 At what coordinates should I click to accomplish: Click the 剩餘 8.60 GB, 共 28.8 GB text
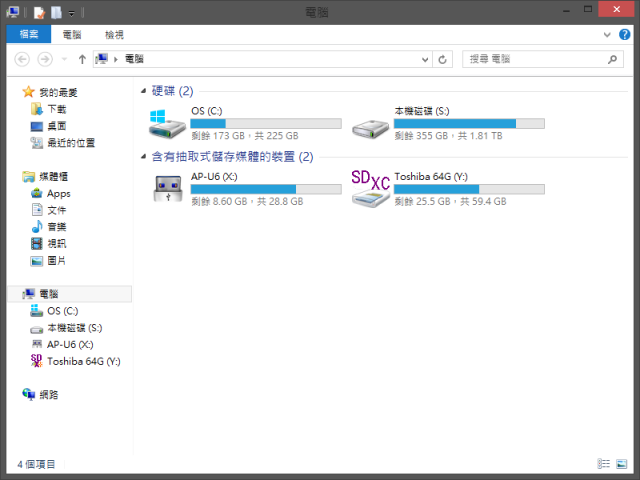pos(247,201)
